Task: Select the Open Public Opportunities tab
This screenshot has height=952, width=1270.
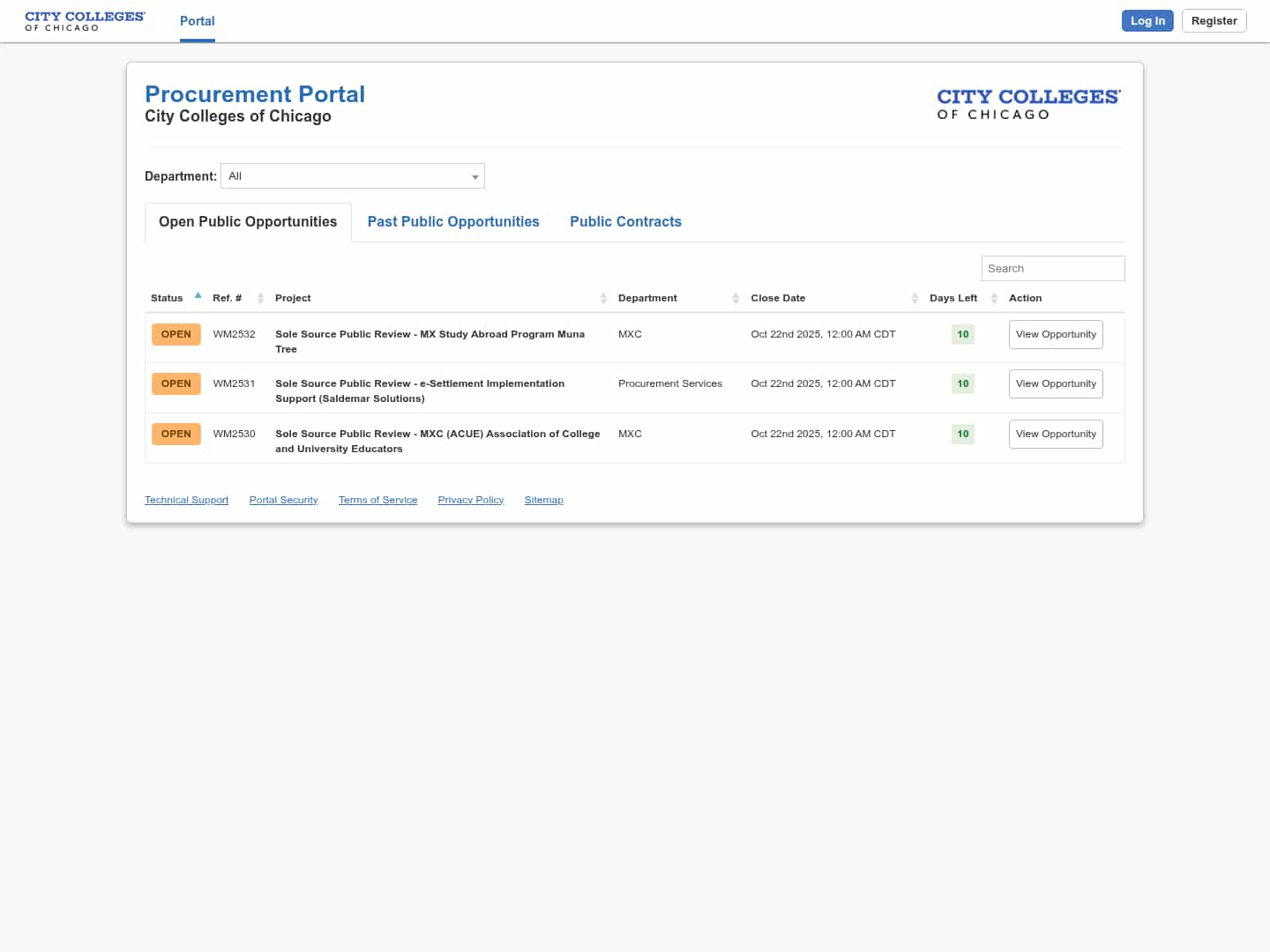Action: 248,222
